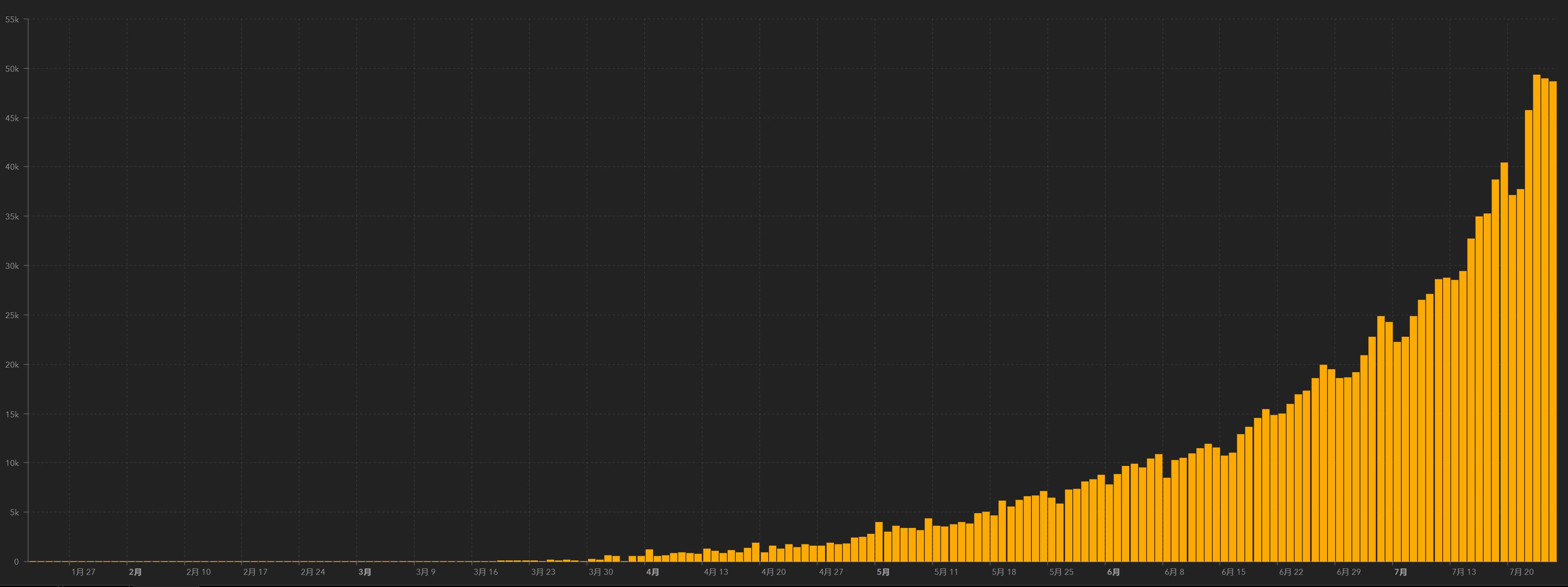Screen dimensions: 1568x587
Task: Click the bold 3月 month label
Action: (x=364, y=572)
